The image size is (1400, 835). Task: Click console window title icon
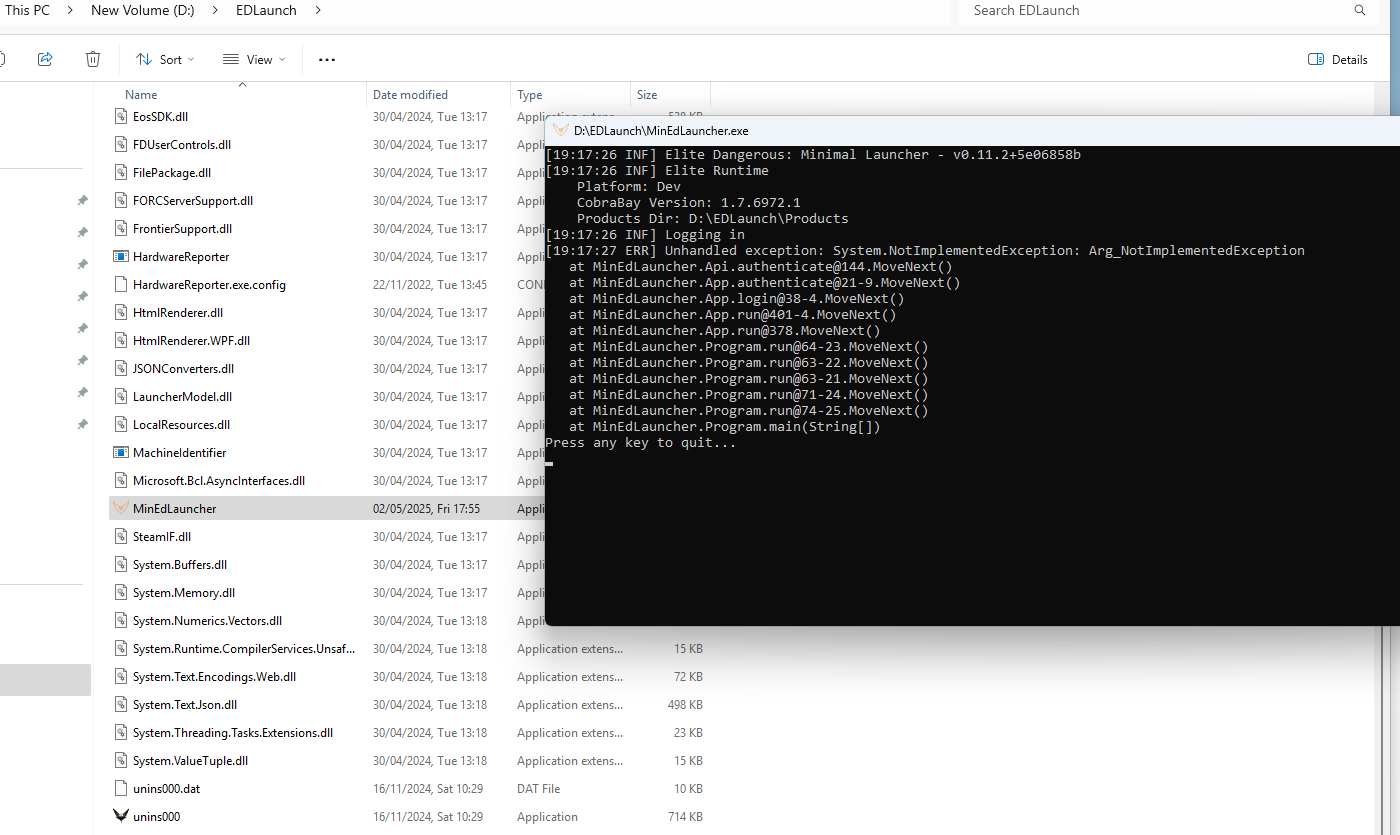[x=561, y=130]
